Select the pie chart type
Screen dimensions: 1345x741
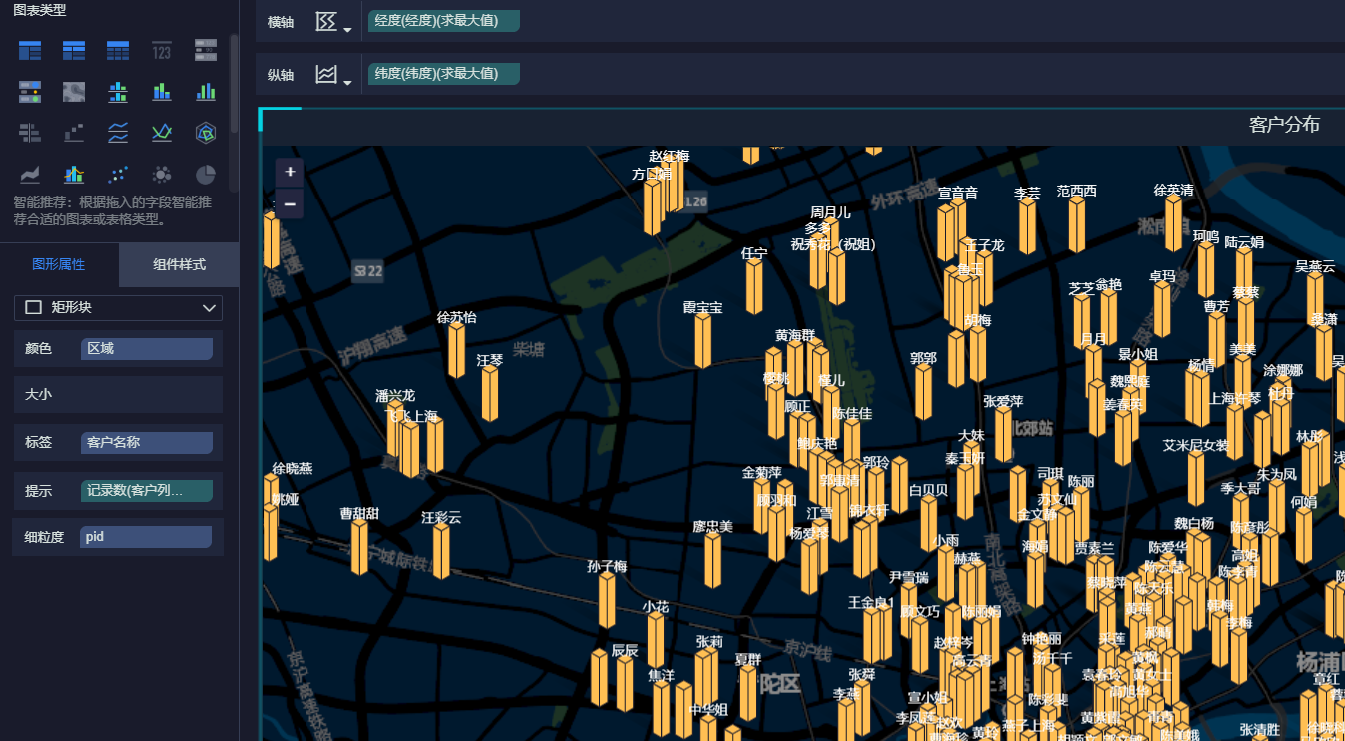206,175
